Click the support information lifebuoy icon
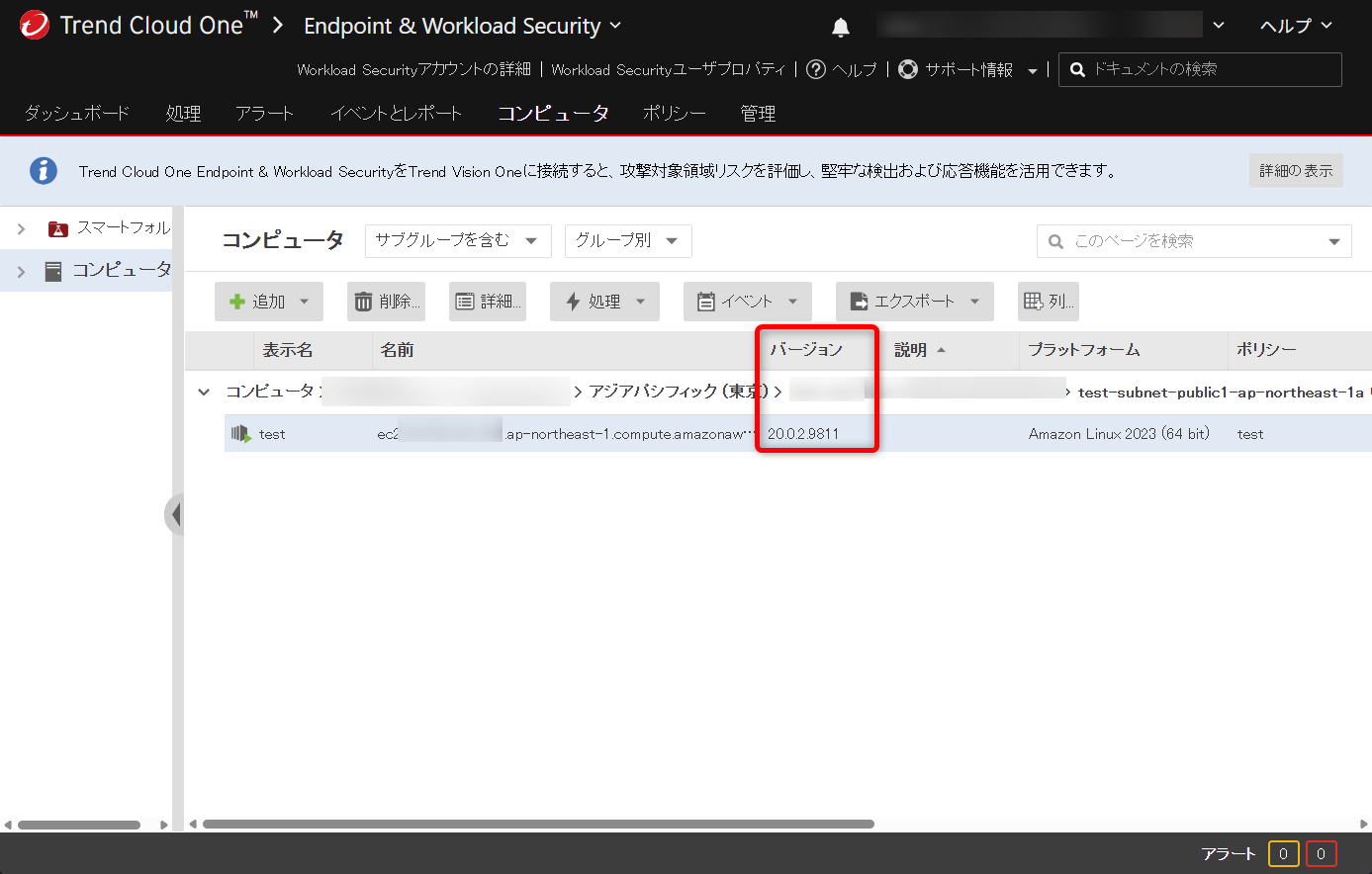The height and width of the screenshot is (874, 1372). [x=908, y=69]
